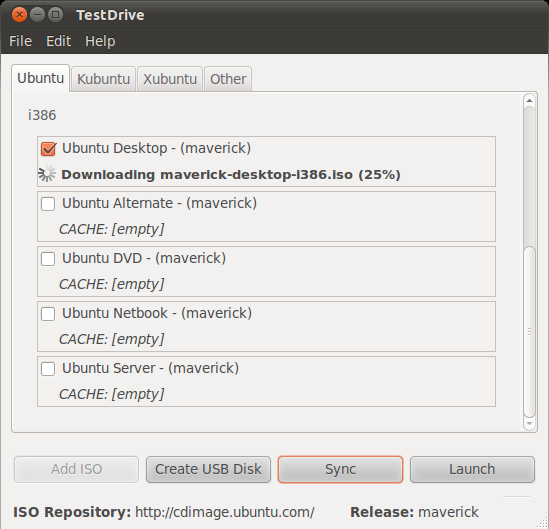Select the Ubuntu Server (maverick) checkbox
This screenshot has width=549, height=529.
48,369
